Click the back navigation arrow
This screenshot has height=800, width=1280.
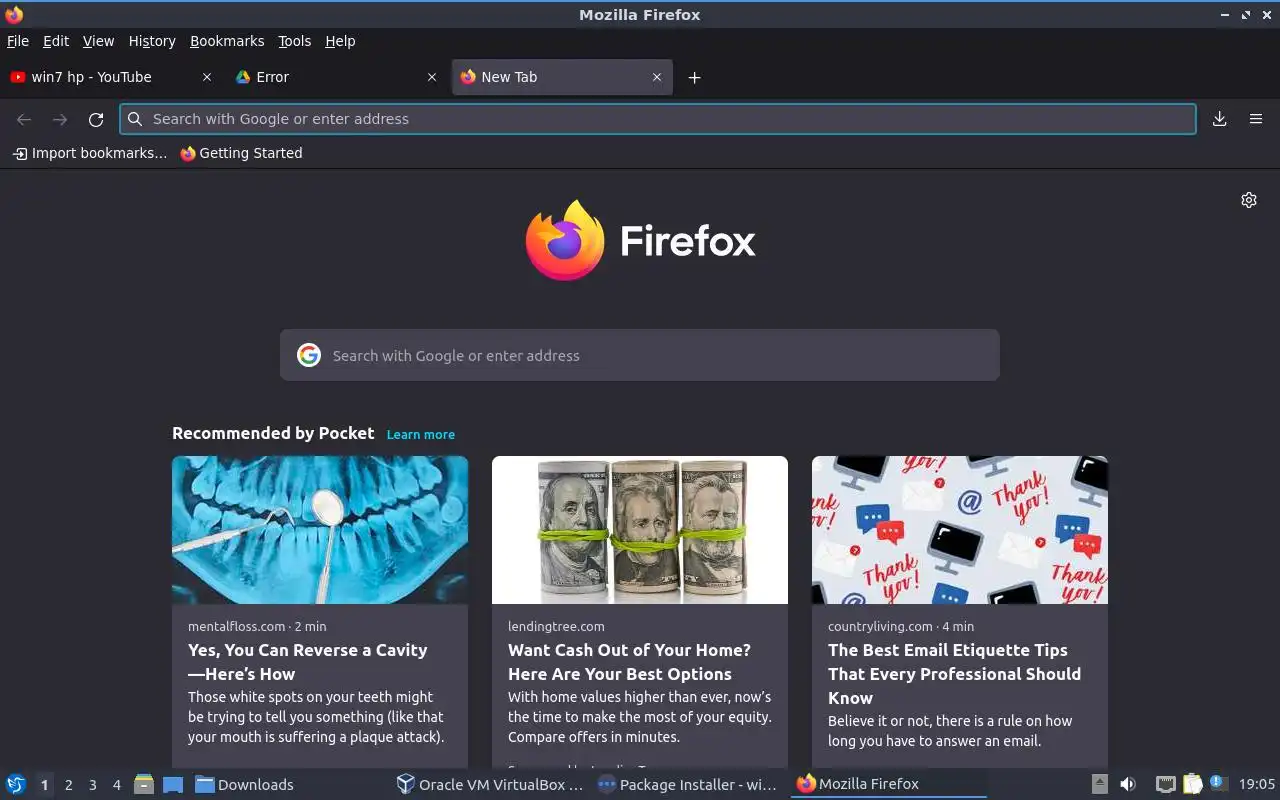[24, 119]
